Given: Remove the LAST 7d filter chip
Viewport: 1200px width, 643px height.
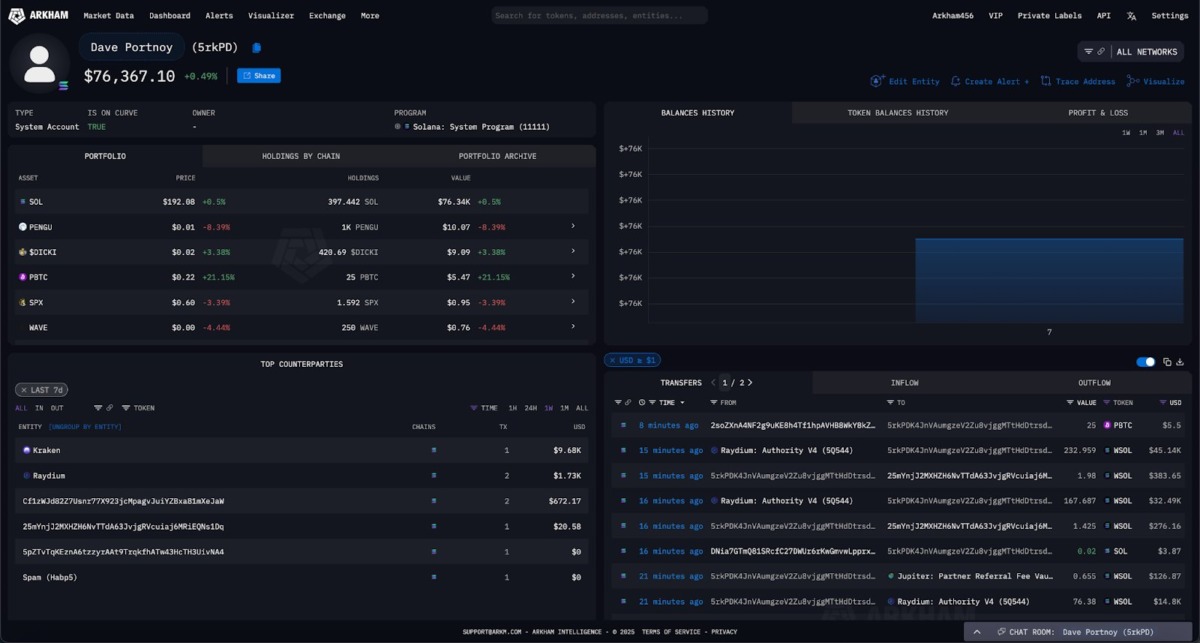Looking at the screenshot, I should click(24, 390).
